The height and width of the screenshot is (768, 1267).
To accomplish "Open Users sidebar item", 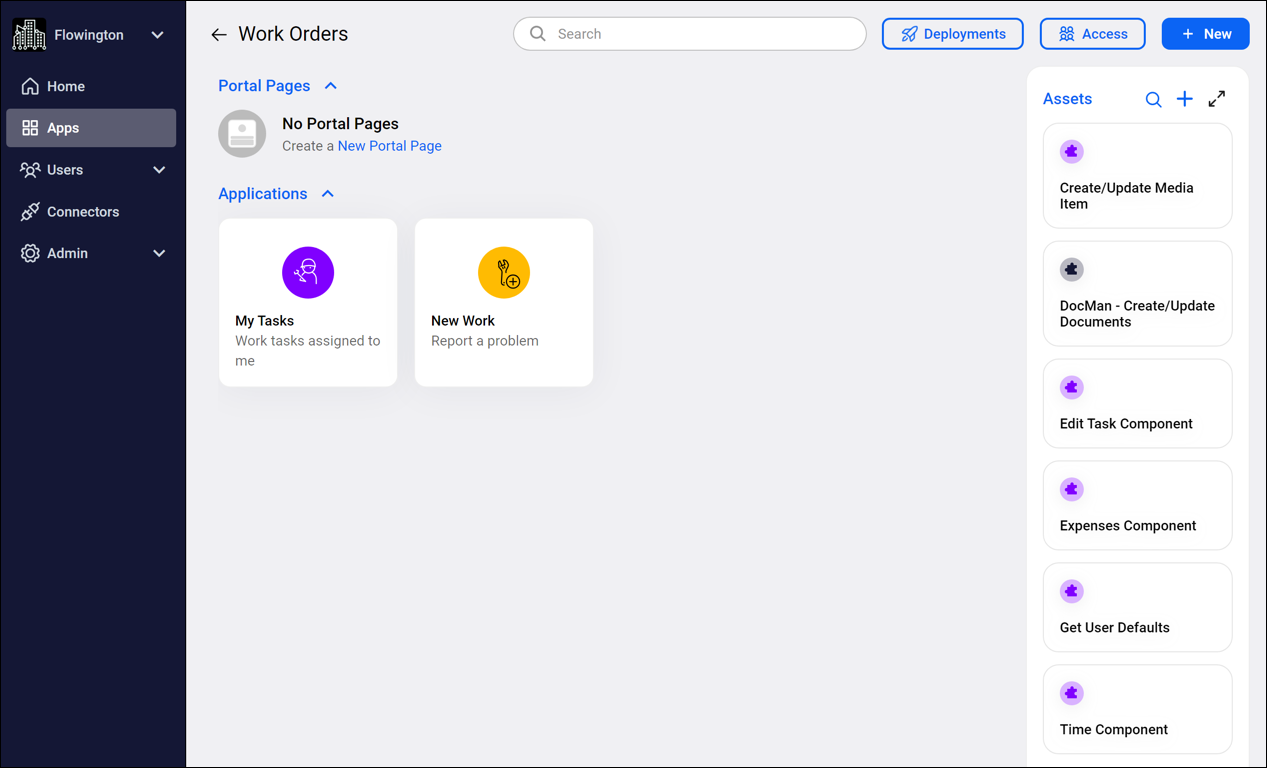I will (91, 170).
